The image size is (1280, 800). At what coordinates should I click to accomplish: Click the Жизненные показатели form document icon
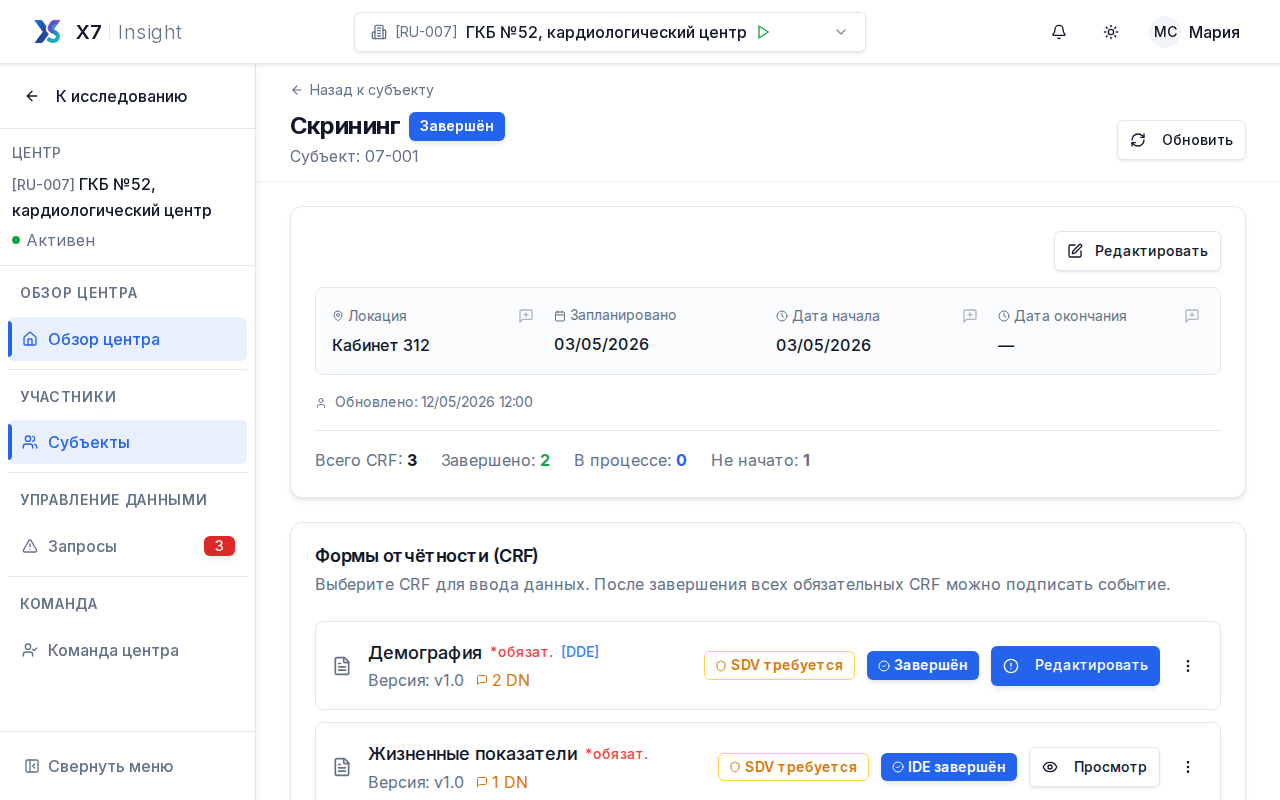pos(342,767)
